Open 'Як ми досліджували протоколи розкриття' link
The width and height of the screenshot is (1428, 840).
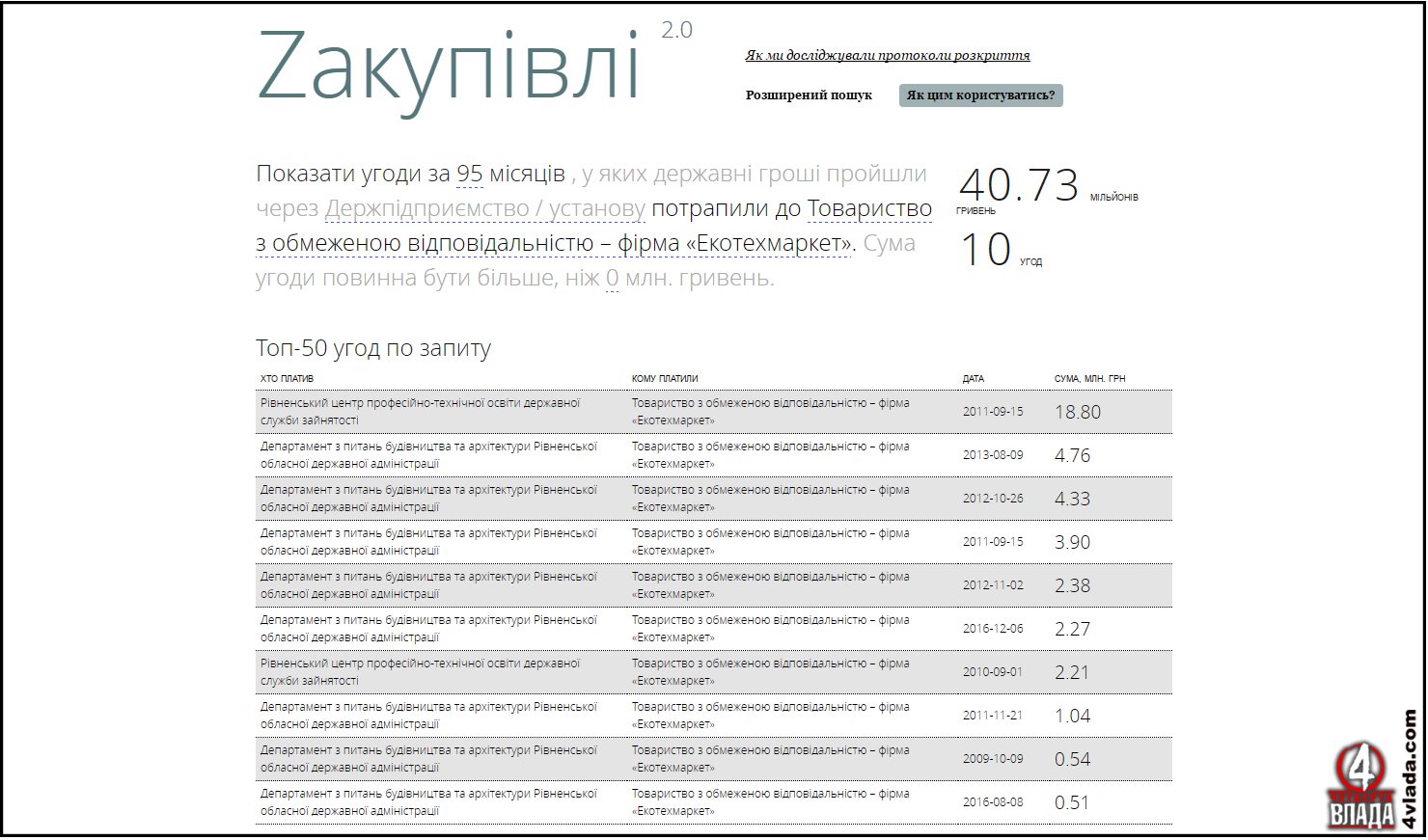(887, 56)
